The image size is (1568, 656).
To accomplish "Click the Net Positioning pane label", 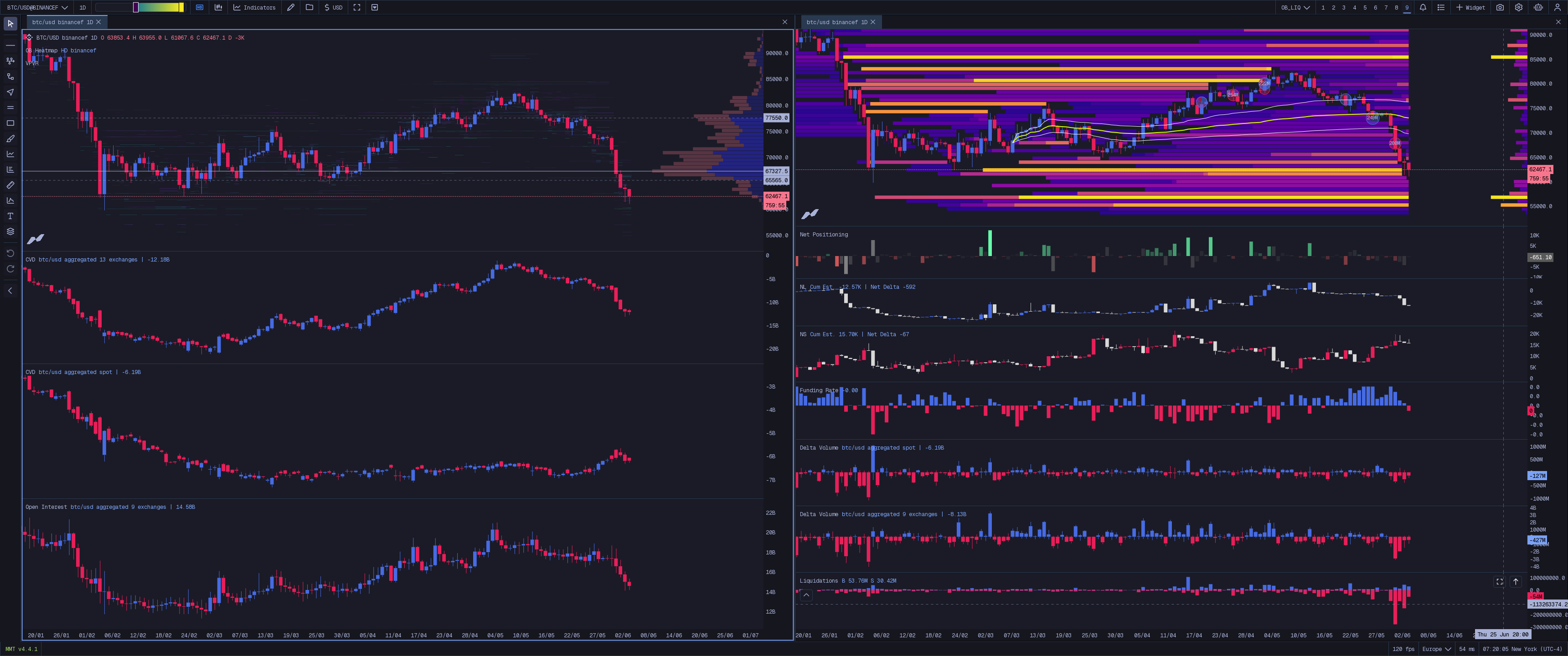I will pyautogui.click(x=824, y=234).
